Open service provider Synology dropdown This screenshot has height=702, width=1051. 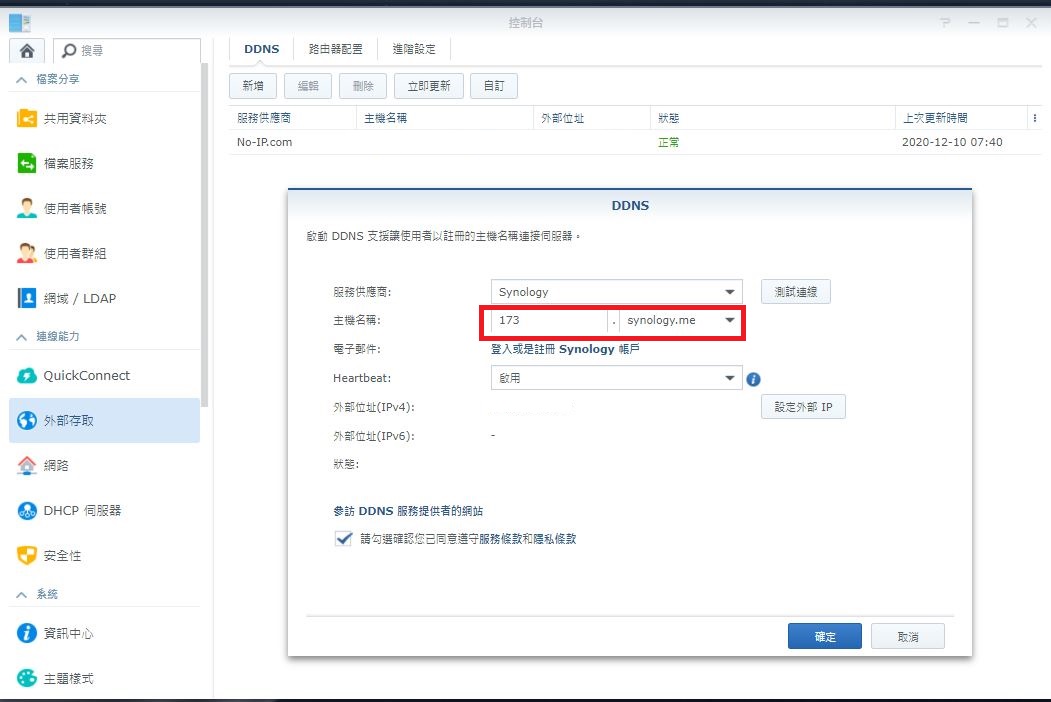point(617,292)
